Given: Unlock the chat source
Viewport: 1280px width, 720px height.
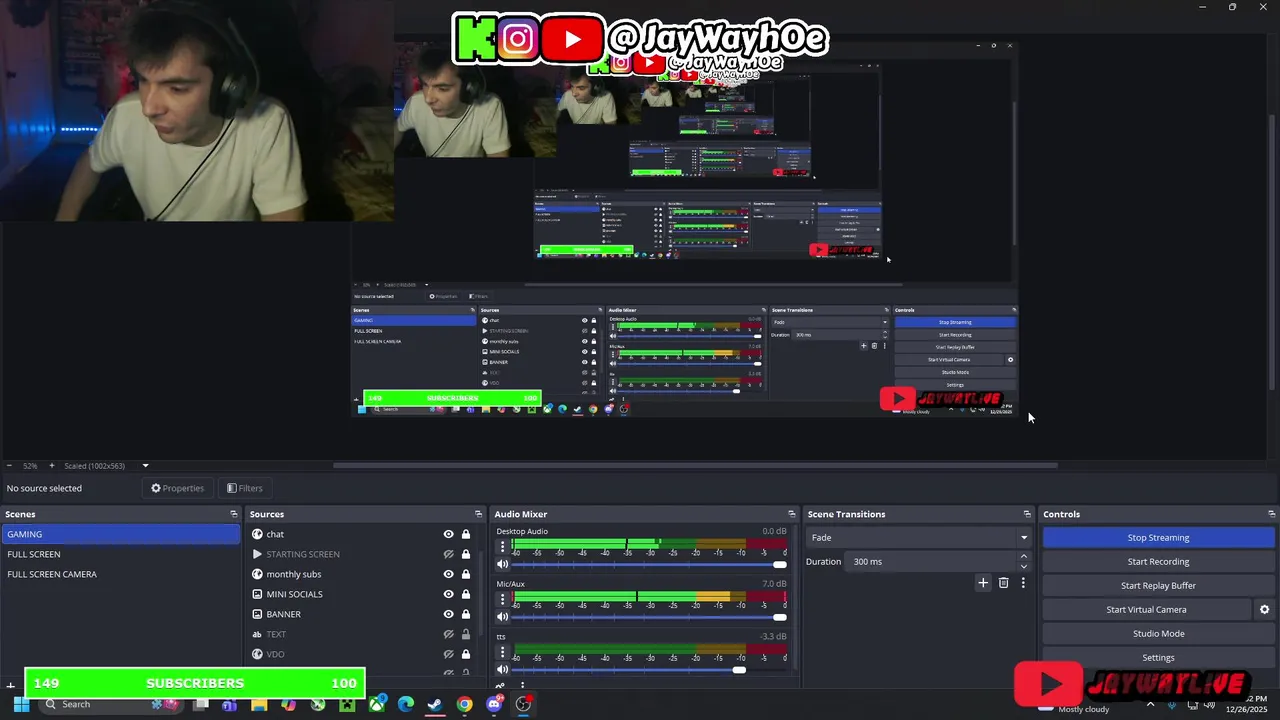Looking at the screenshot, I should 466,534.
